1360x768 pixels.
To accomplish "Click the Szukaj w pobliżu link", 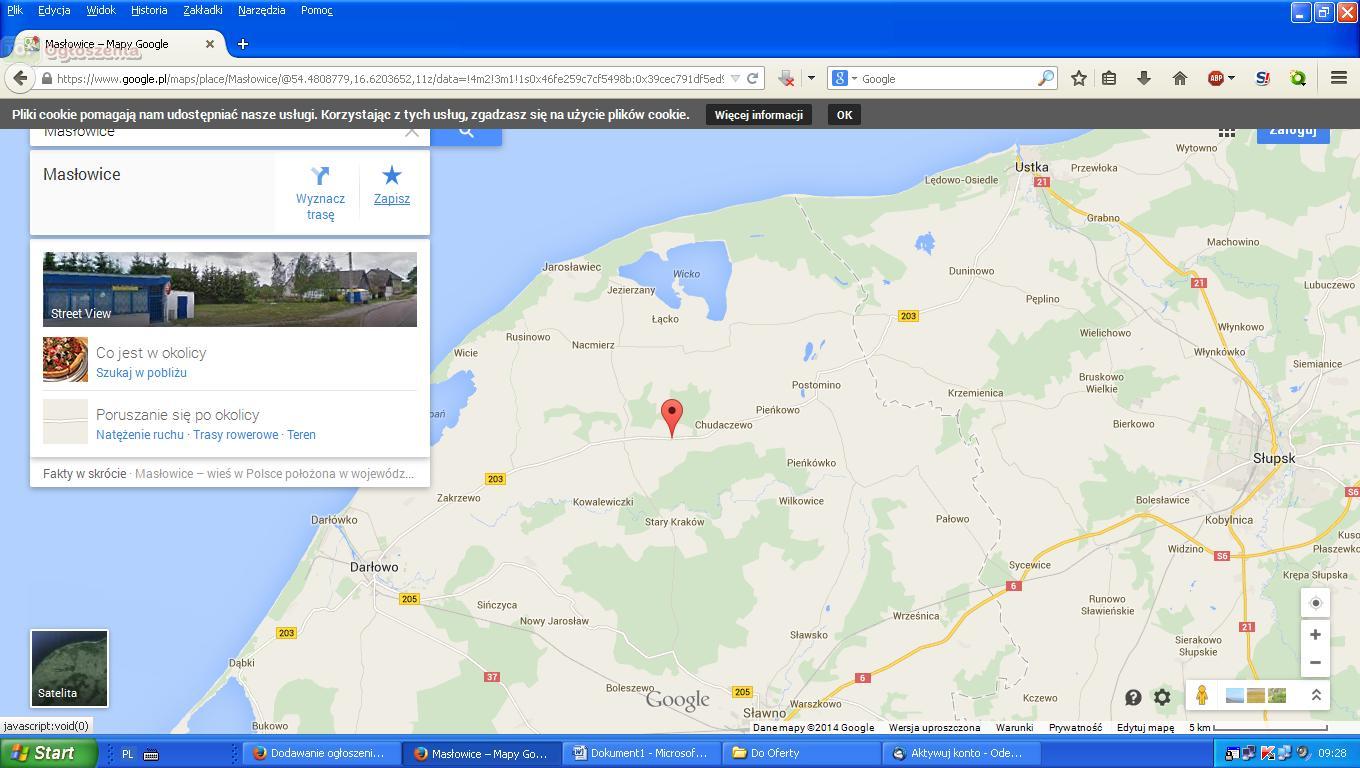I will point(141,373).
